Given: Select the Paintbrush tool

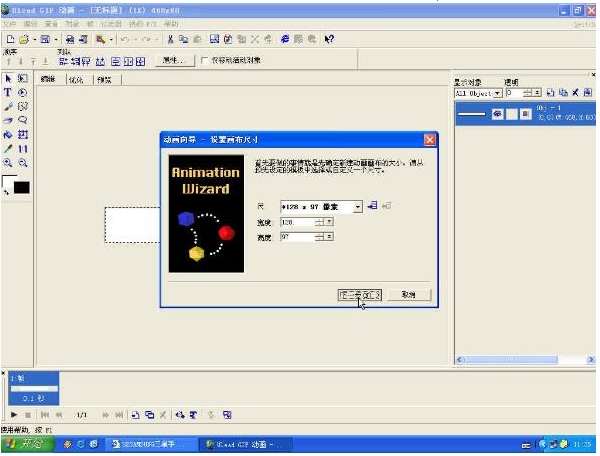Looking at the screenshot, I should click(x=8, y=107).
